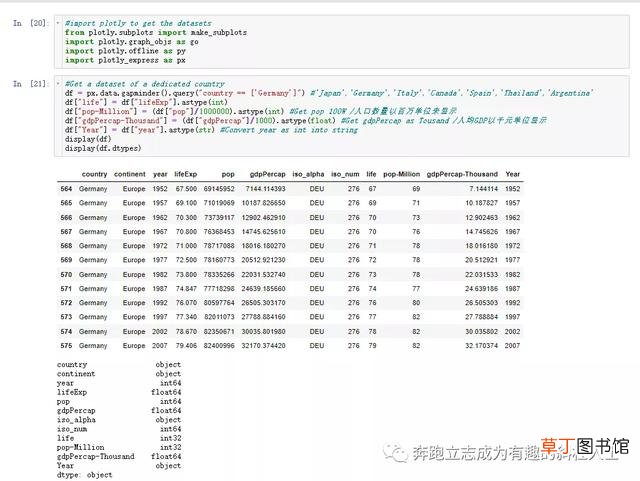Image resolution: width=640 pixels, height=481 pixels.
Task: Click the 'country object' dtype output line
Action: tap(119, 364)
